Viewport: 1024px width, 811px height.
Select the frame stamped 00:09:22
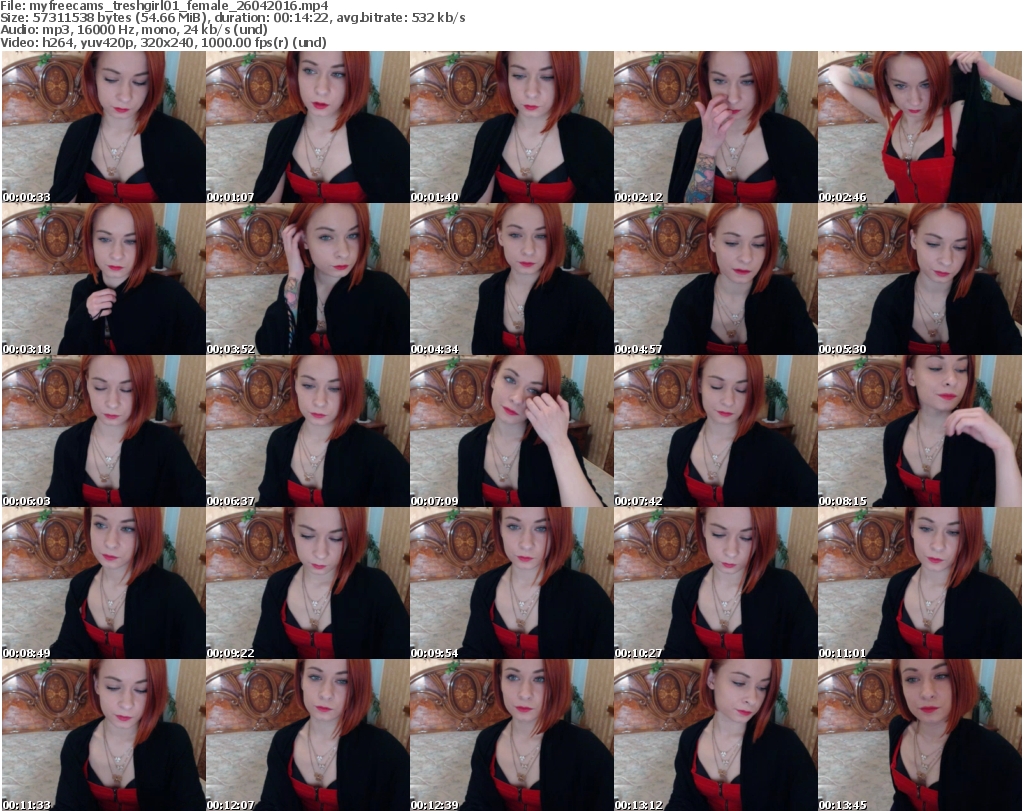tap(308, 582)
